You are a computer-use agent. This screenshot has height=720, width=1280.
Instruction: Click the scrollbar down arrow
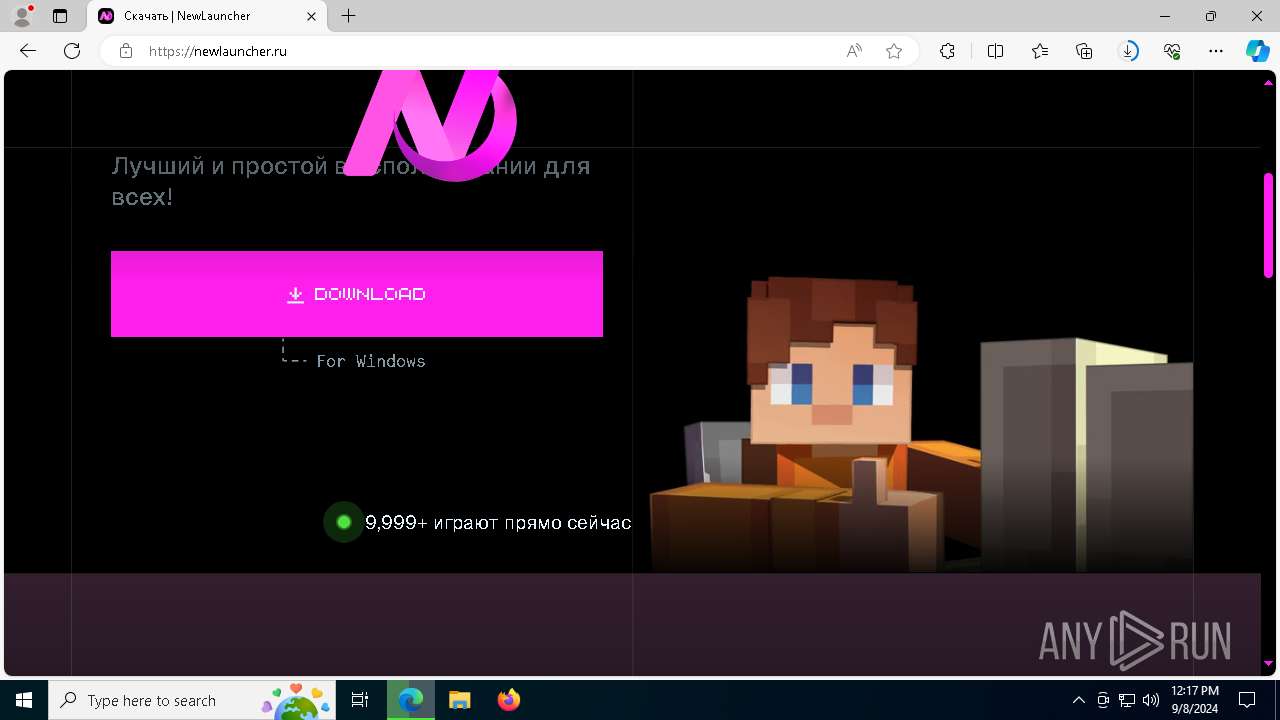[x=1268, y=663]
